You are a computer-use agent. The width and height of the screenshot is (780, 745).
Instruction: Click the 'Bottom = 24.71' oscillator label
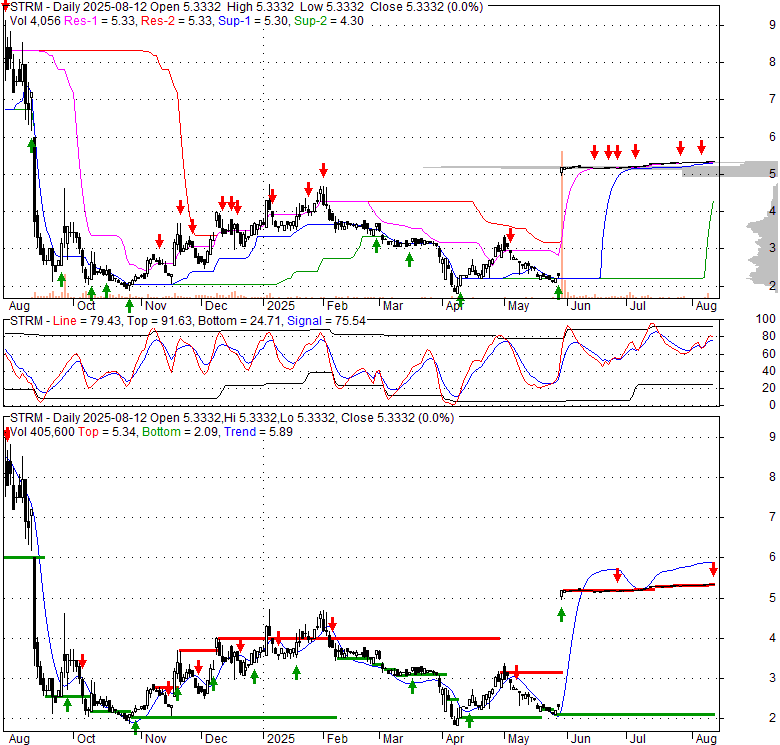240,321
